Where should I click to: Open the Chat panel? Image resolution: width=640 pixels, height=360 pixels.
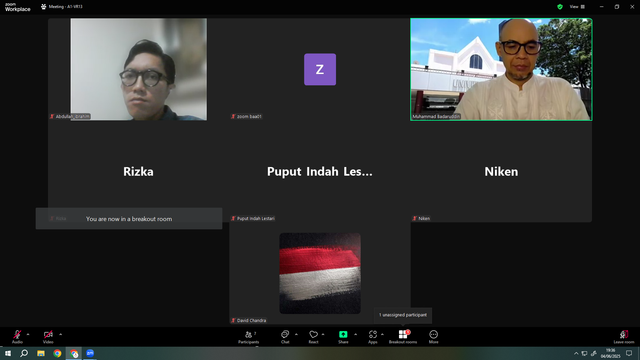(x=285, y=337)
